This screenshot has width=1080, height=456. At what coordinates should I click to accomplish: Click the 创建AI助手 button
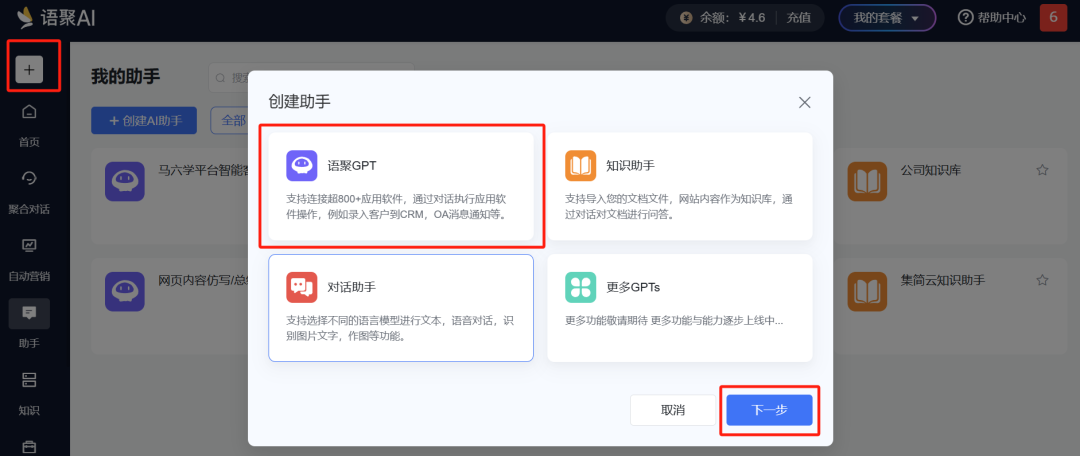tap(144, 121)
